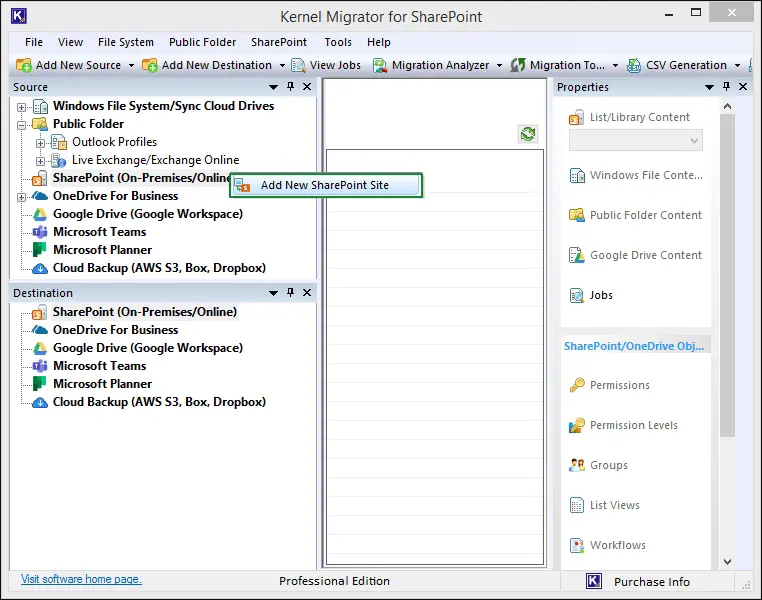This screenshot has height=600, width=762.
Task: Pin the Source panel with pushpin icon
Action: pos(290,87)
